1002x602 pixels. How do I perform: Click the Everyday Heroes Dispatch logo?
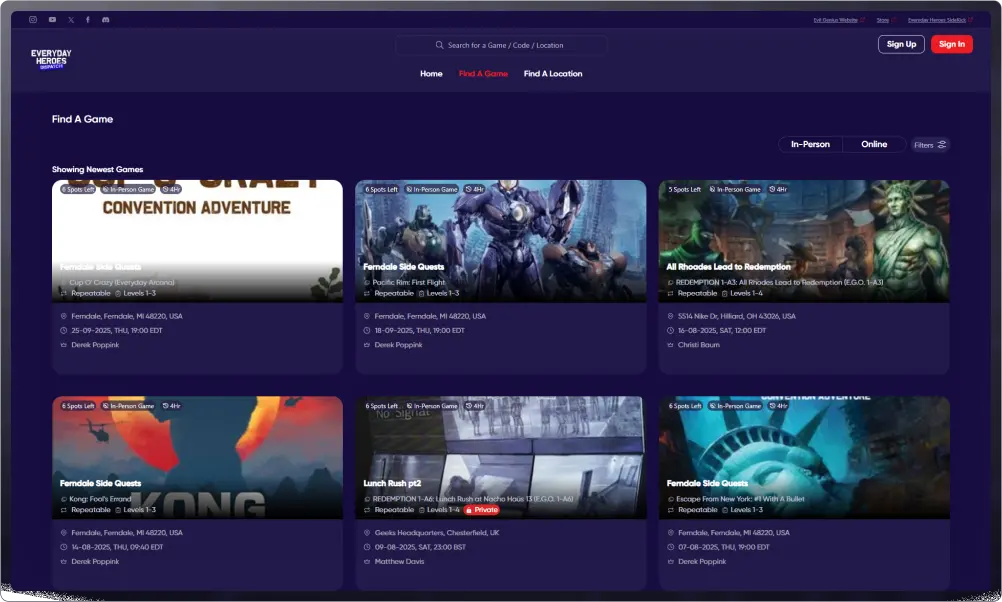[x=51, y=59]
